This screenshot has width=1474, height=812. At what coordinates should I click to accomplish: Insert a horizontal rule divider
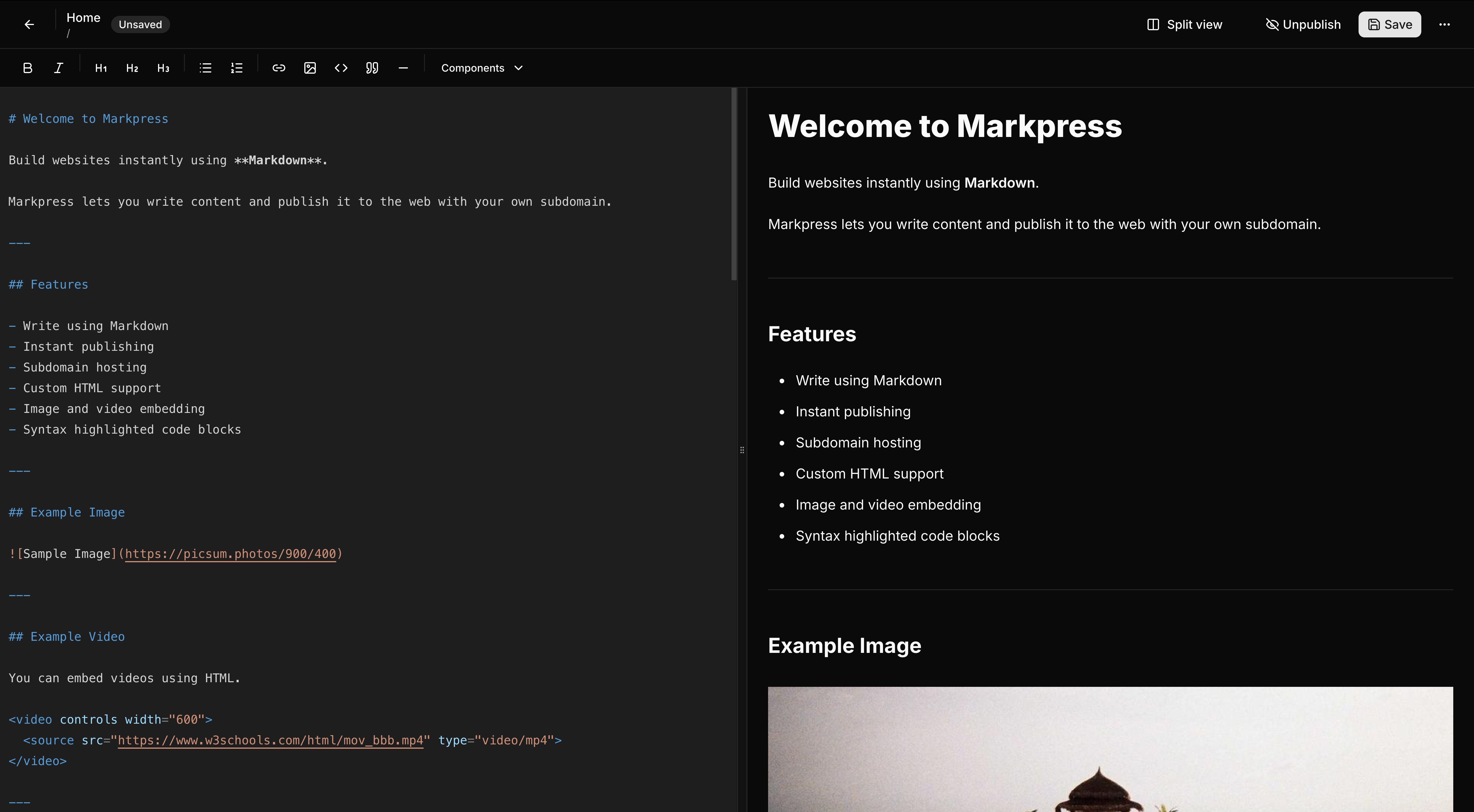pyautogui.click(x=403, y=68)
